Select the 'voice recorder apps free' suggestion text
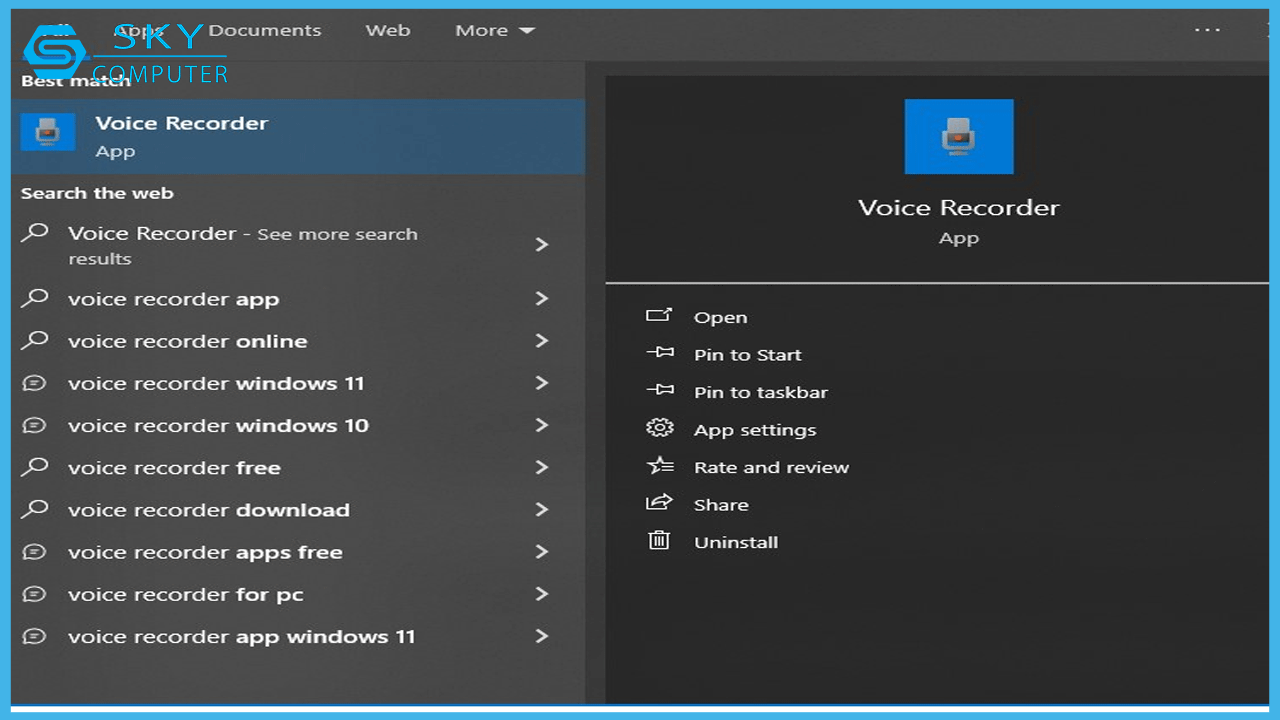 (x=205, y=552)
